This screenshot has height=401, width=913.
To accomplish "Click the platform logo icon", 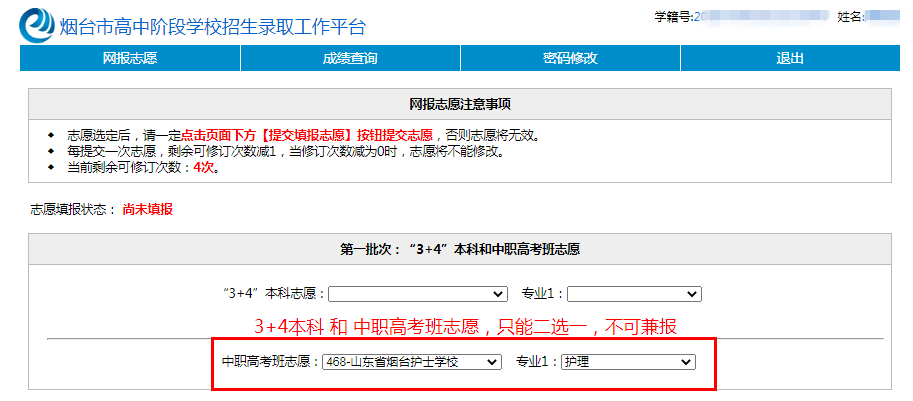I will coord(37,25).
